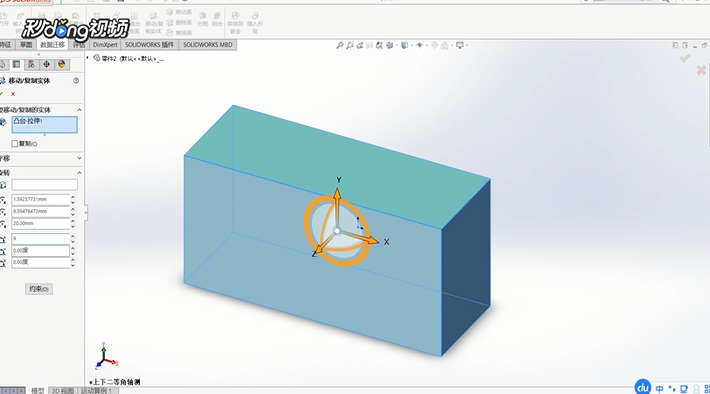Click the Previous View icon
The height and width of the screenshot is (394, 710).
[360, 45]
